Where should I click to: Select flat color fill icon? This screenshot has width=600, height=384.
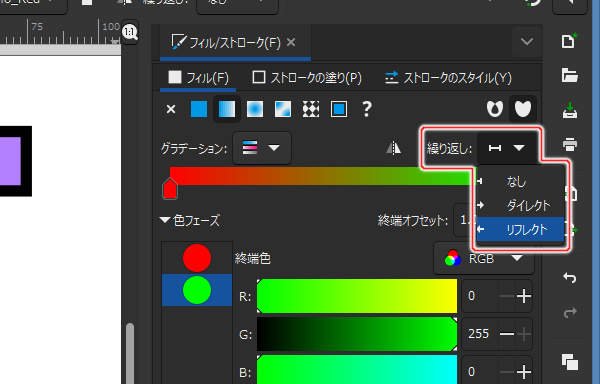(x=199, y=109)
